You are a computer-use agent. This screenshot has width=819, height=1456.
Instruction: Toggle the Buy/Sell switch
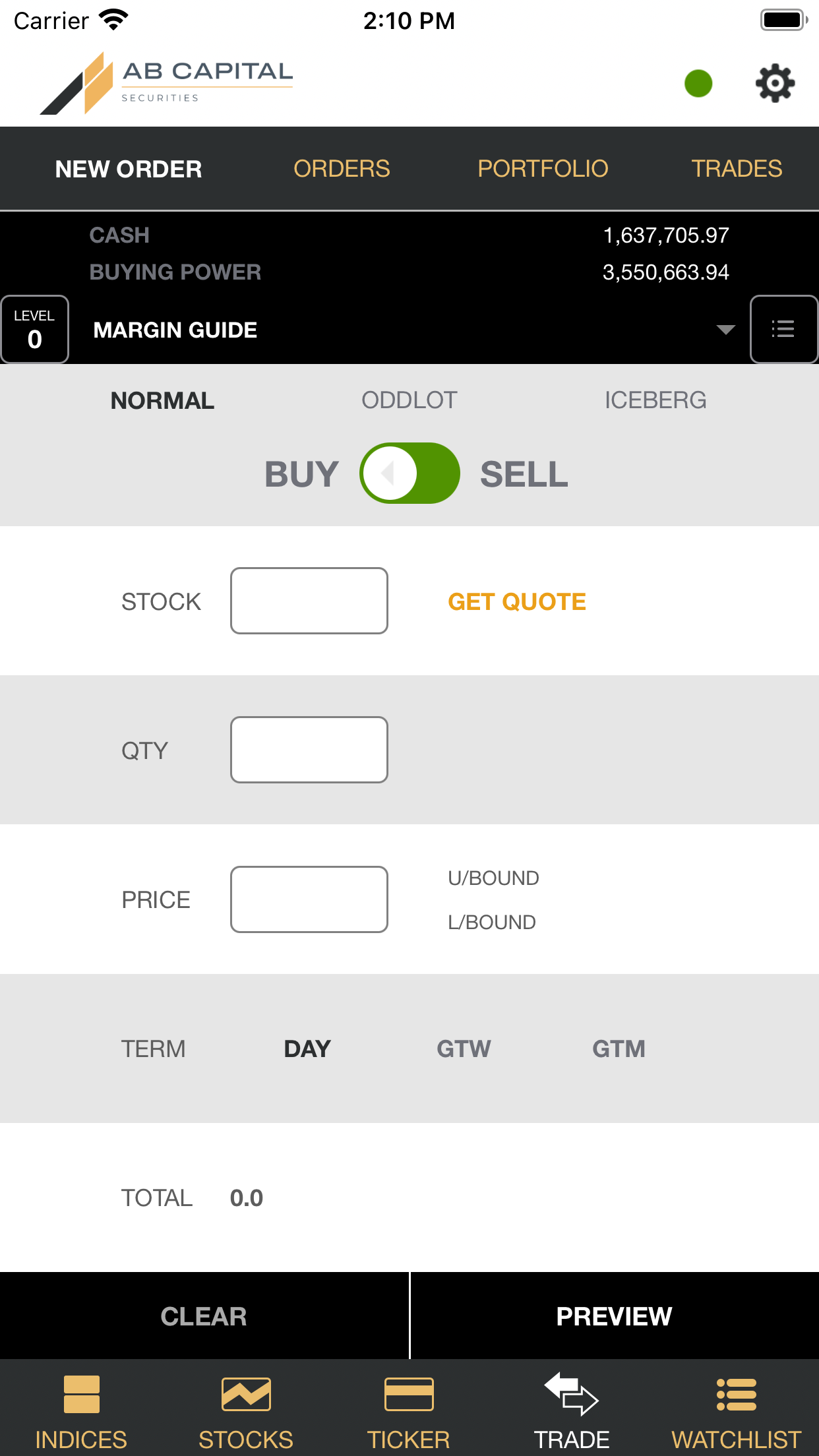(409, 473)
